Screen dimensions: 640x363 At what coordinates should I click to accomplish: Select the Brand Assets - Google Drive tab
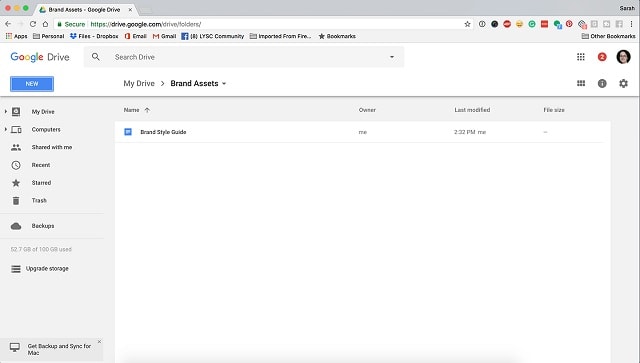(x=84, y=9)
